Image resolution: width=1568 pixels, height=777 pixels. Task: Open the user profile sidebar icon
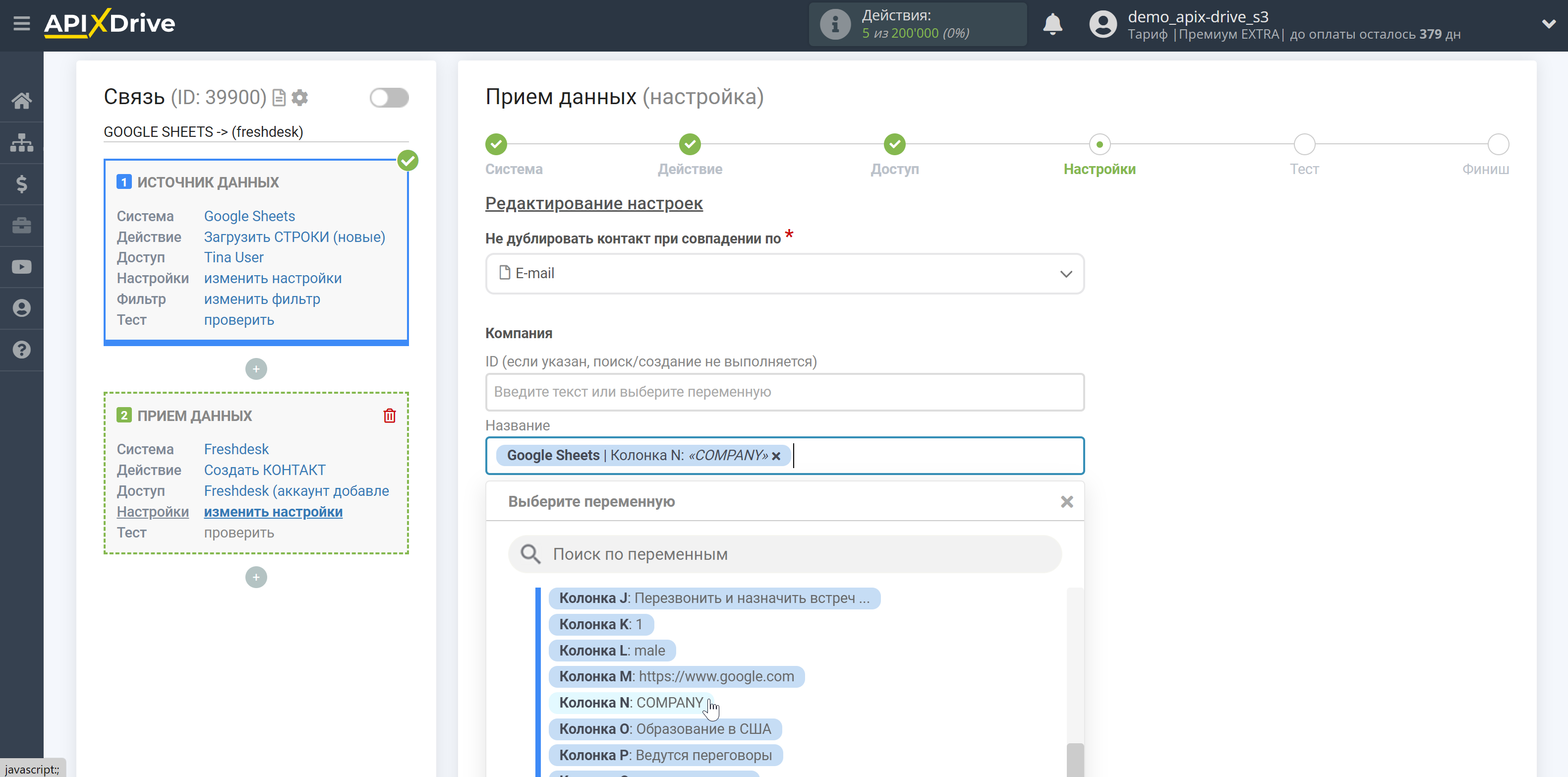click(x=21, y=308)
